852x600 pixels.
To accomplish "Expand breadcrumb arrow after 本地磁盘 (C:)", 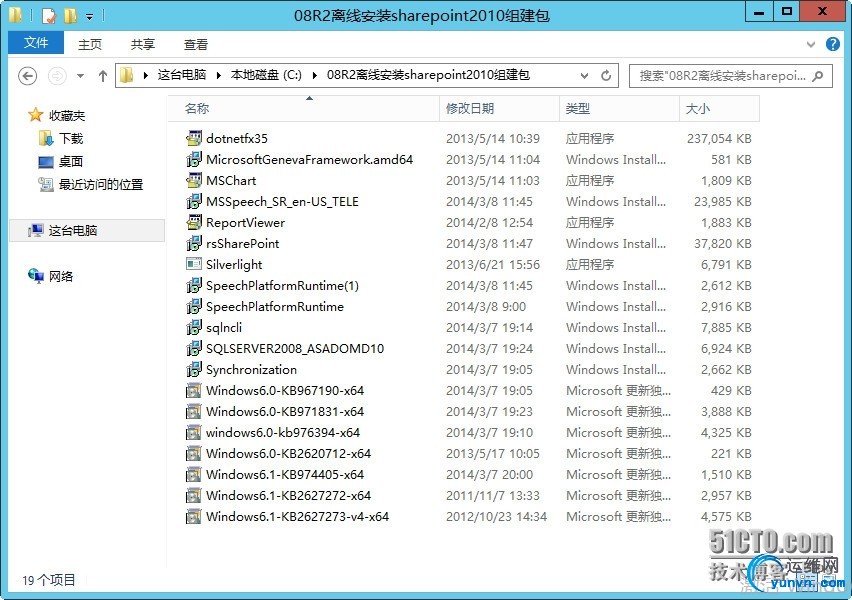I will (x=315, y=76).
